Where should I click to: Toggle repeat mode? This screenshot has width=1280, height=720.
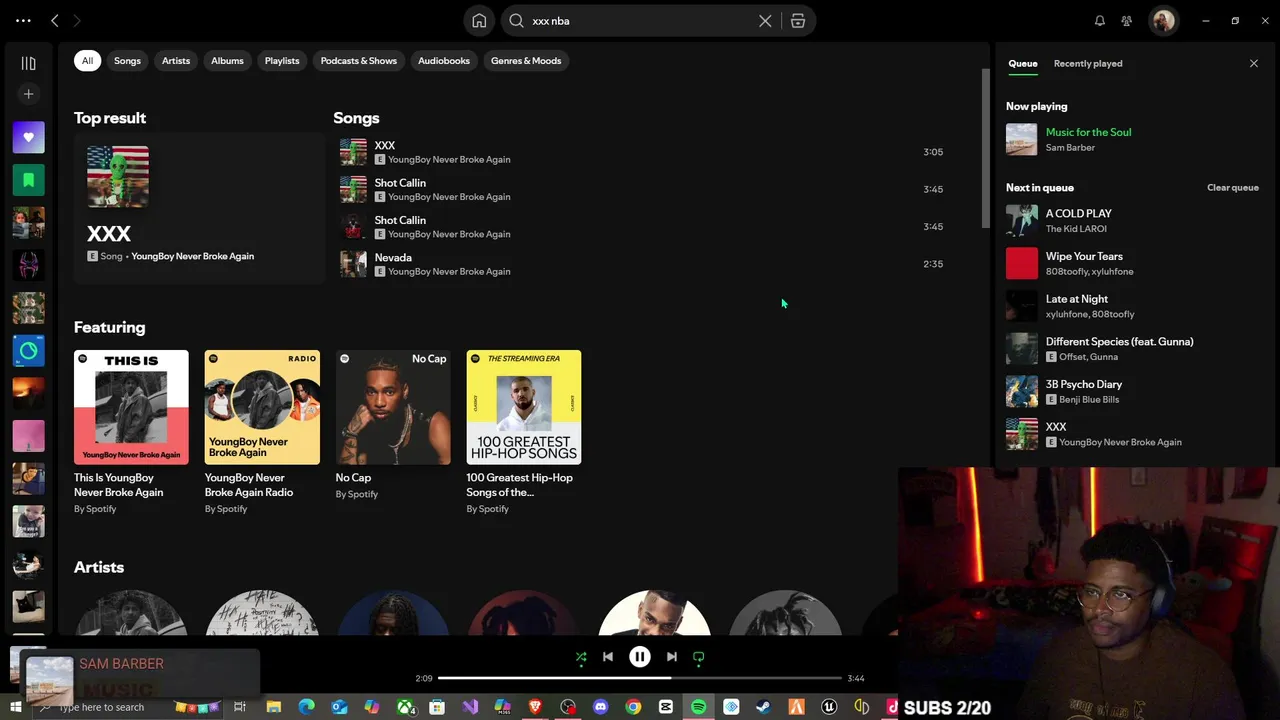(x=699, y=657)
